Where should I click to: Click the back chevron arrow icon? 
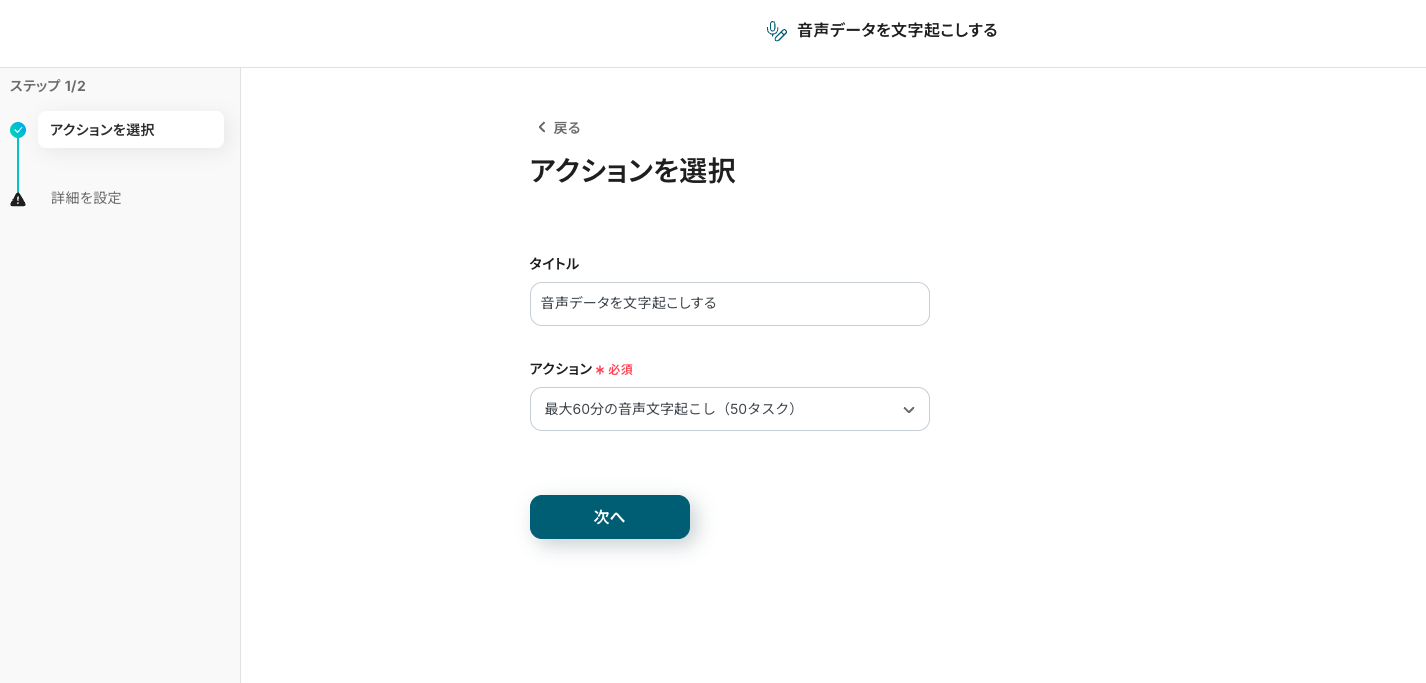tap(542, 127)
